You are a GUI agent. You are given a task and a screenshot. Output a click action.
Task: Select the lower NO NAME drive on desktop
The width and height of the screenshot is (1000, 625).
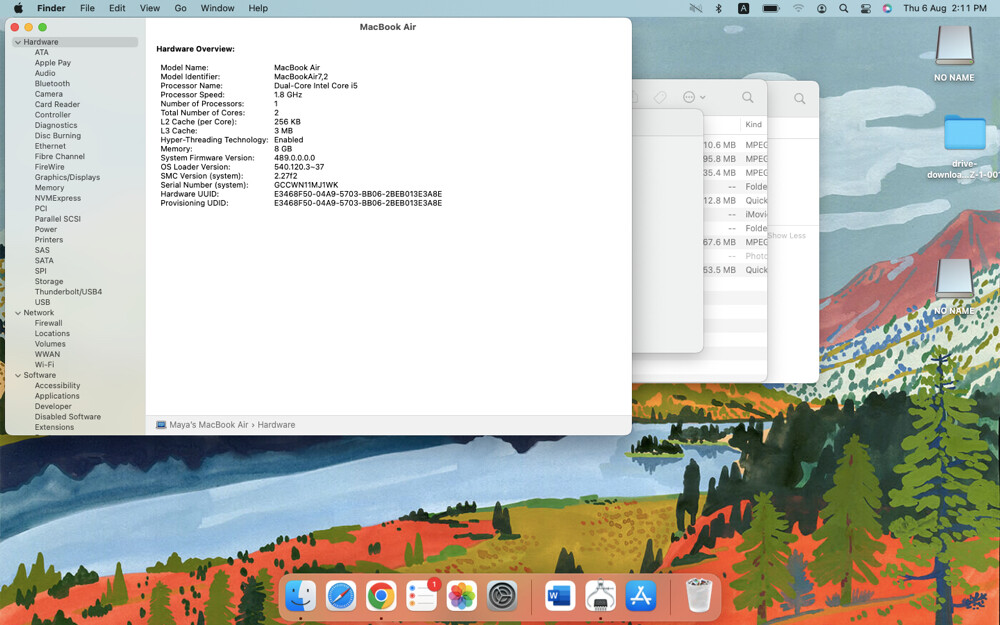coord(954,287)
